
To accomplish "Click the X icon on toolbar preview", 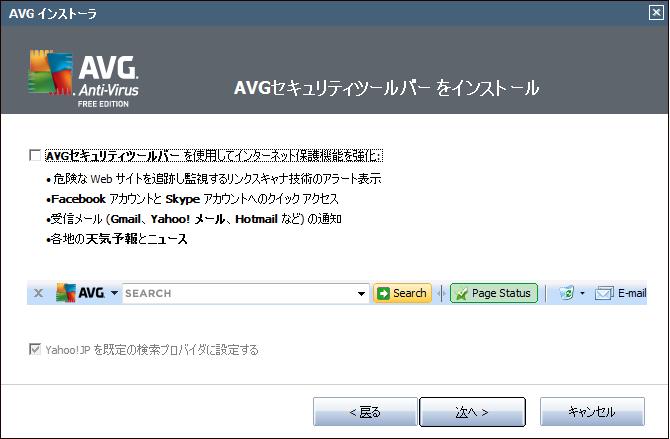I will pyautogui.click(x=38, y=293).
